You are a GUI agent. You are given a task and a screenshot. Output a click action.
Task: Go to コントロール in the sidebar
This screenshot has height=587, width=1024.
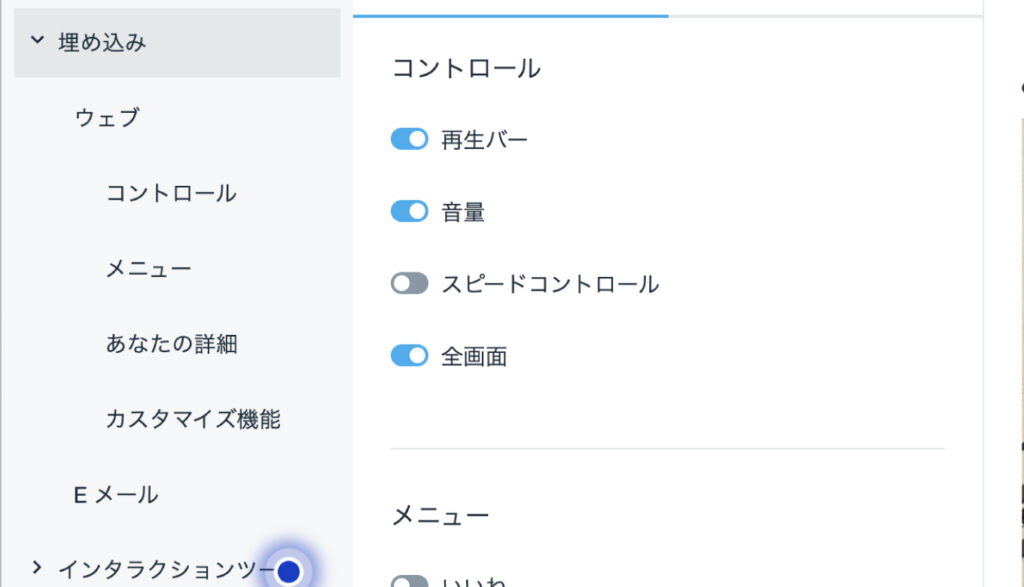point(171,193)
